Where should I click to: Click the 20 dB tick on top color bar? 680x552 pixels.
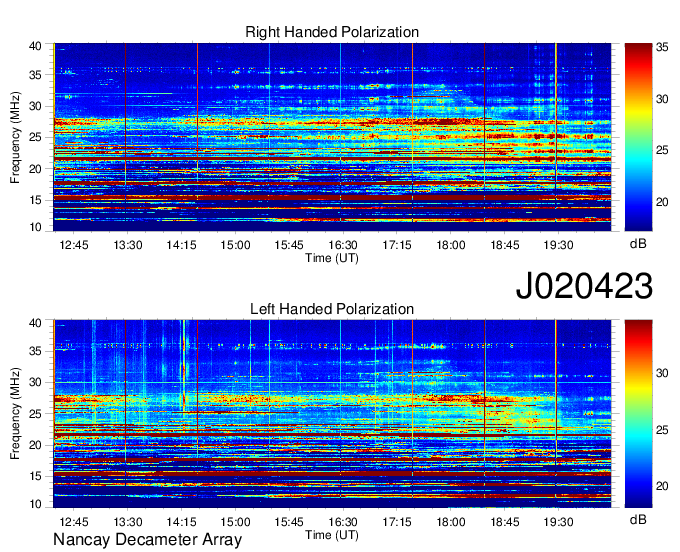click(x=662, y=202)
